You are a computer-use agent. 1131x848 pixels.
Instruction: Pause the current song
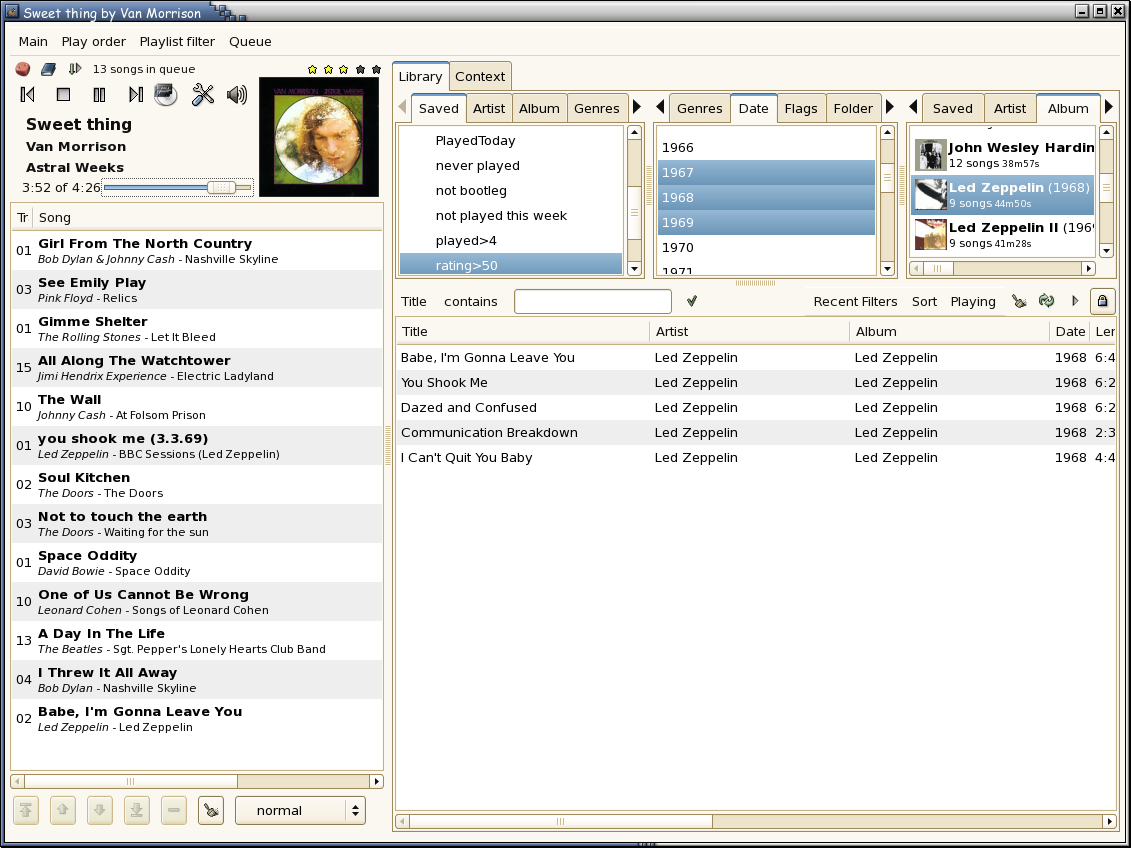(x=99, y=95)
